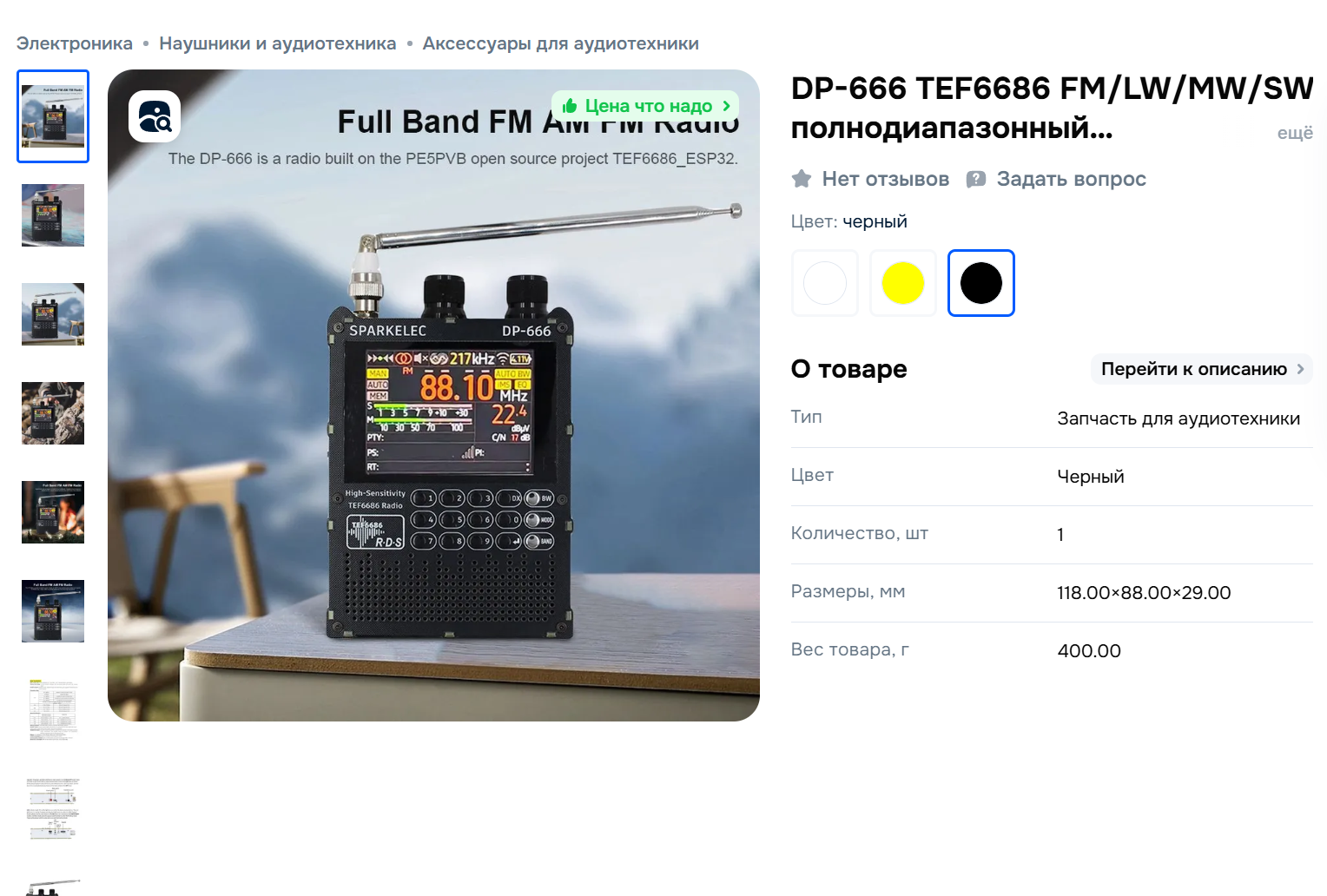
Task: Select the white color swatch
Action: point(825,283)
